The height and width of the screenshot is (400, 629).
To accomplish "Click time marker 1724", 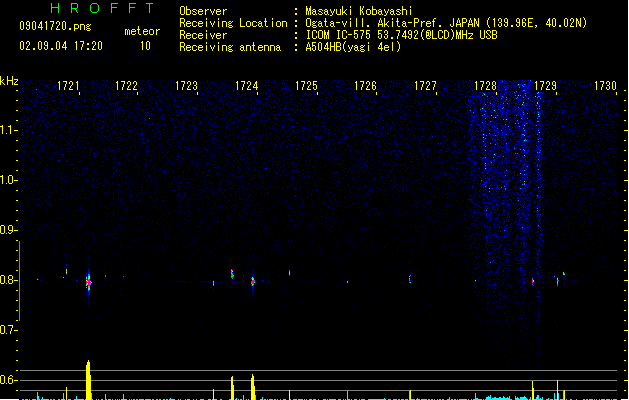I will pos(246,86).
